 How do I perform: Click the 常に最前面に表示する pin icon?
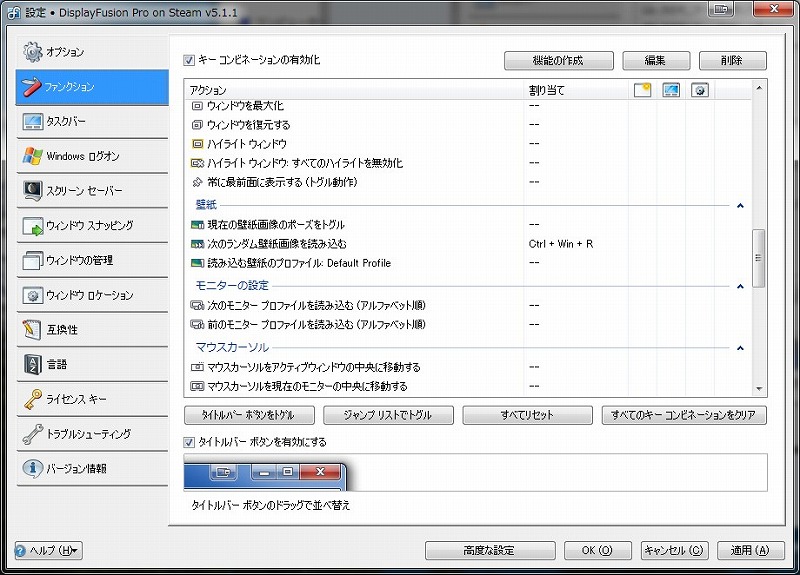(x=197, y=182)
